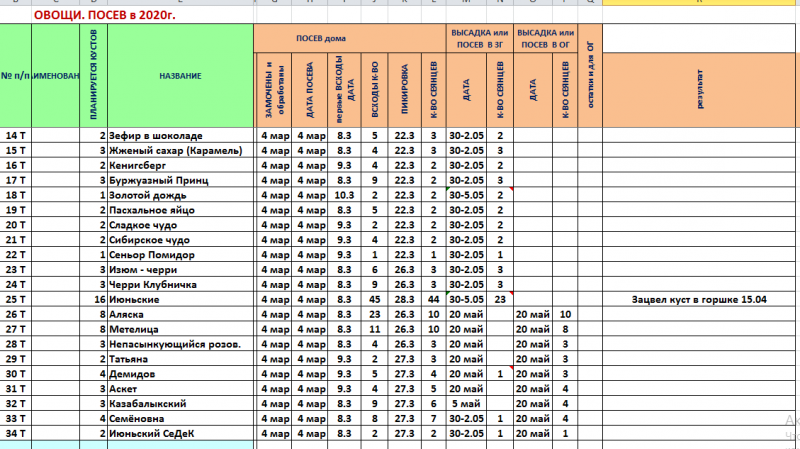This screenshot has height=449, width=800.
Task: Click the cell 'Аляска'
Action: [x=180, y=314]
